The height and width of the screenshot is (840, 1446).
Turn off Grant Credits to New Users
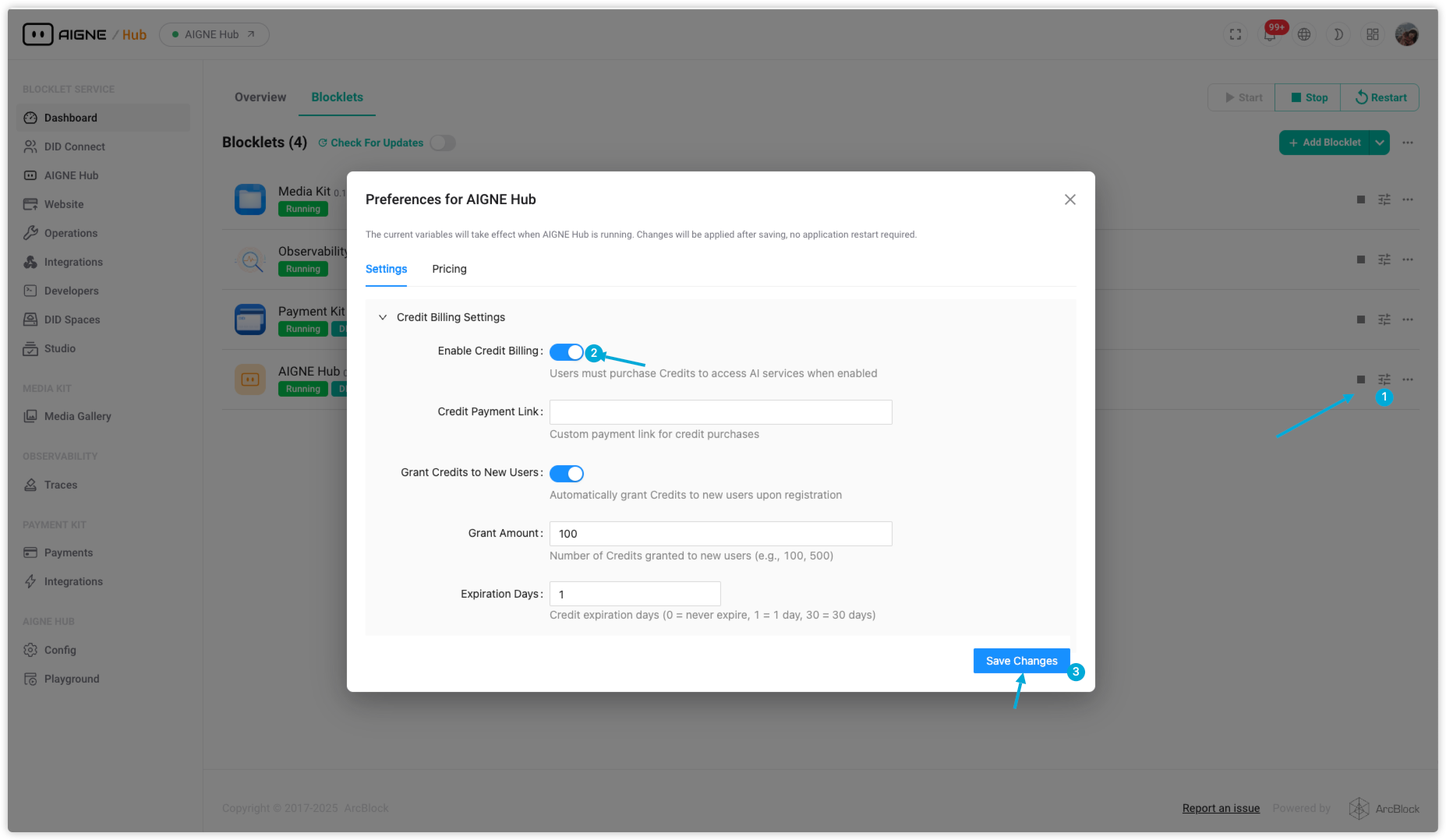pyautogui.click(x=567, y=474)
